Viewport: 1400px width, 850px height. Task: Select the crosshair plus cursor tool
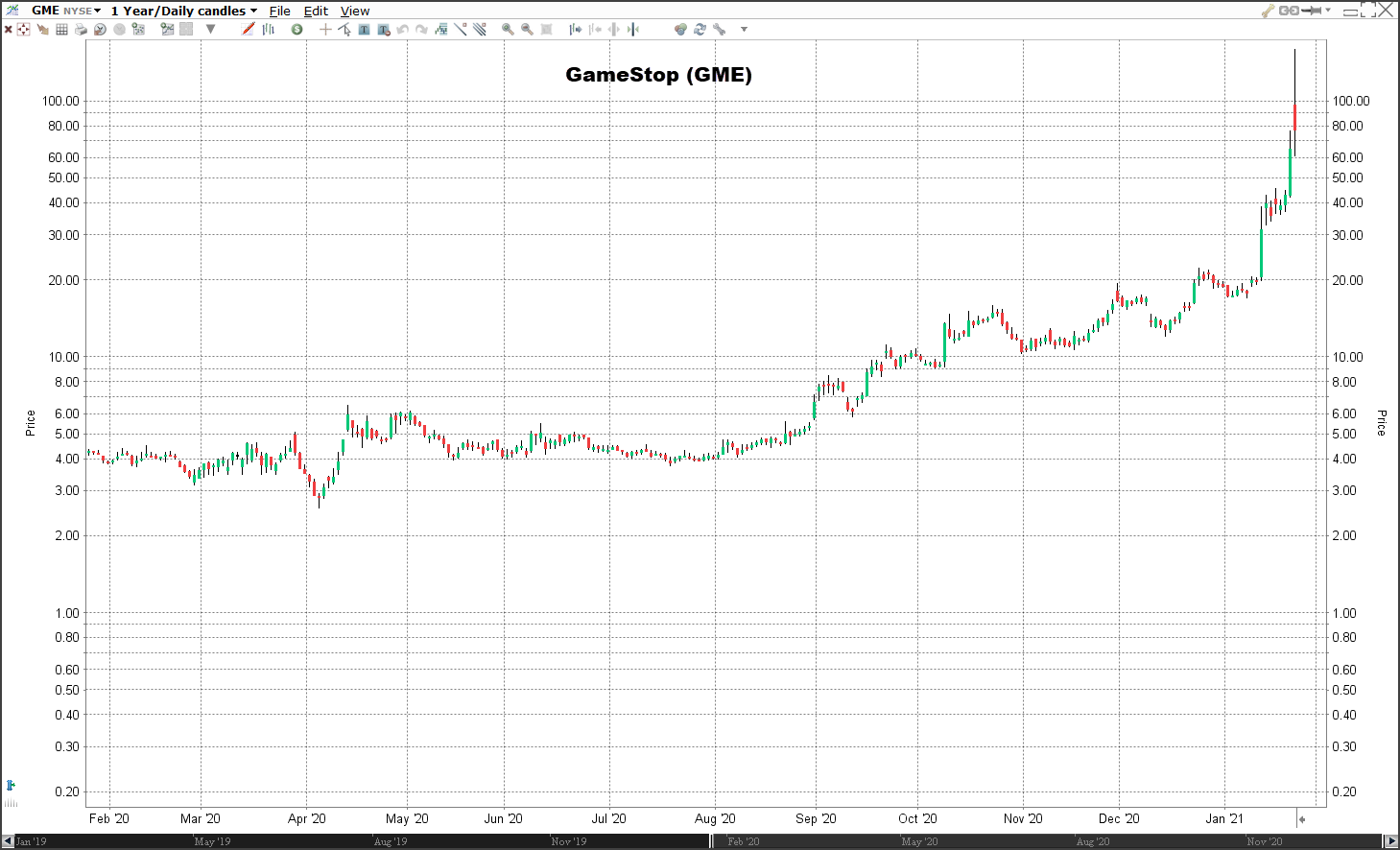(325, 30)
